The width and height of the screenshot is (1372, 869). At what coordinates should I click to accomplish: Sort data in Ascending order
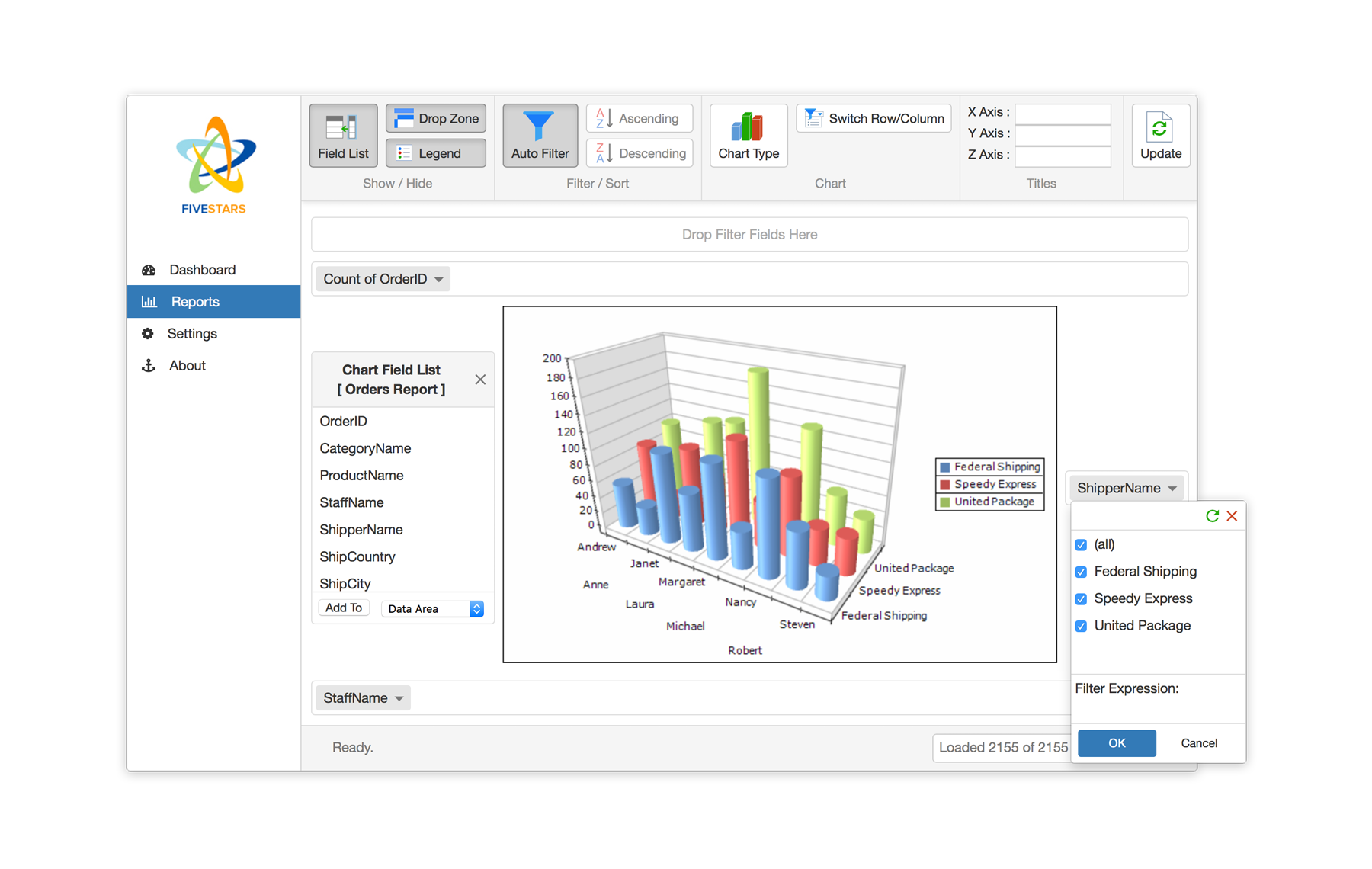639,119
